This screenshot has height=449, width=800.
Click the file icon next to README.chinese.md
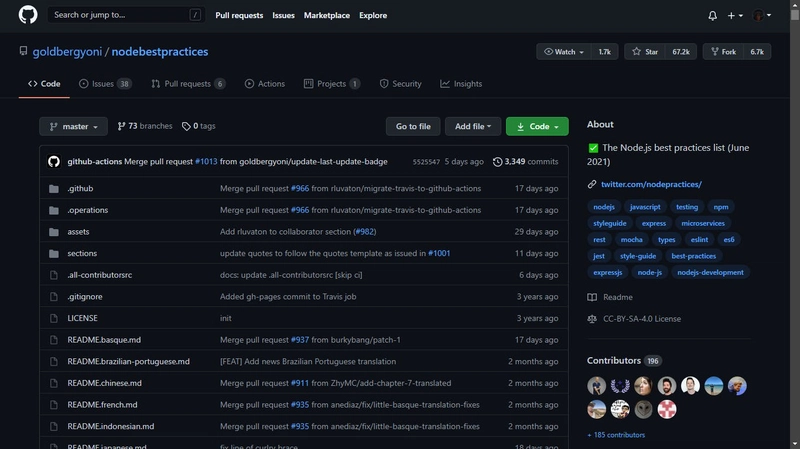pyautogui.click(x=54, y=383)
